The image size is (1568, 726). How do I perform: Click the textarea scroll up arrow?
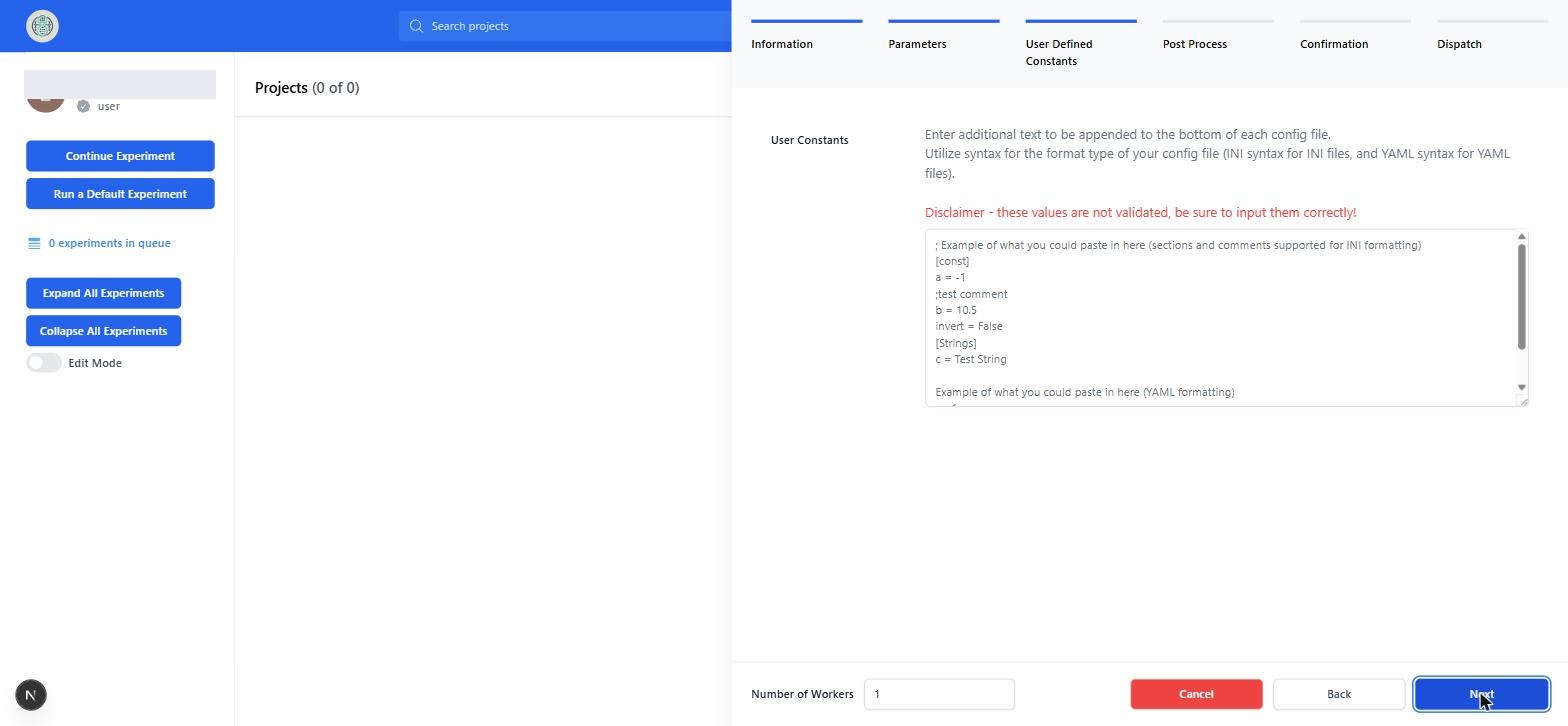pyautogui.click(x=1522, y=237)
